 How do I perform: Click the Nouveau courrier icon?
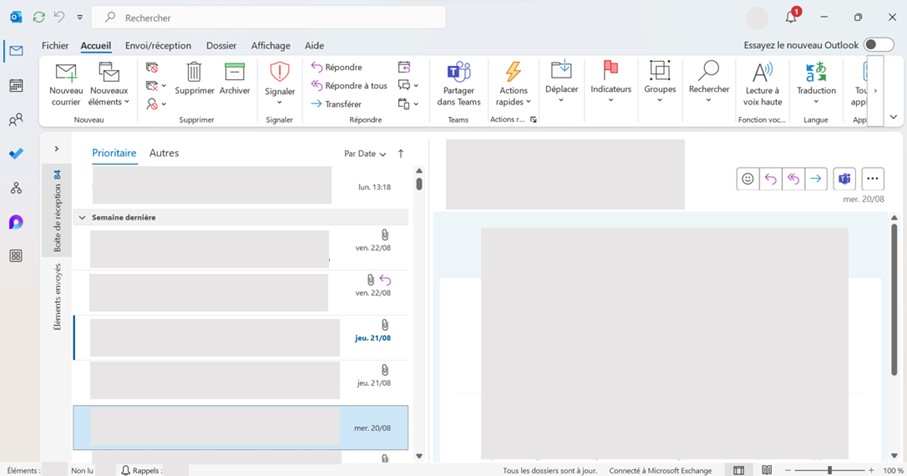click(66, 73)
